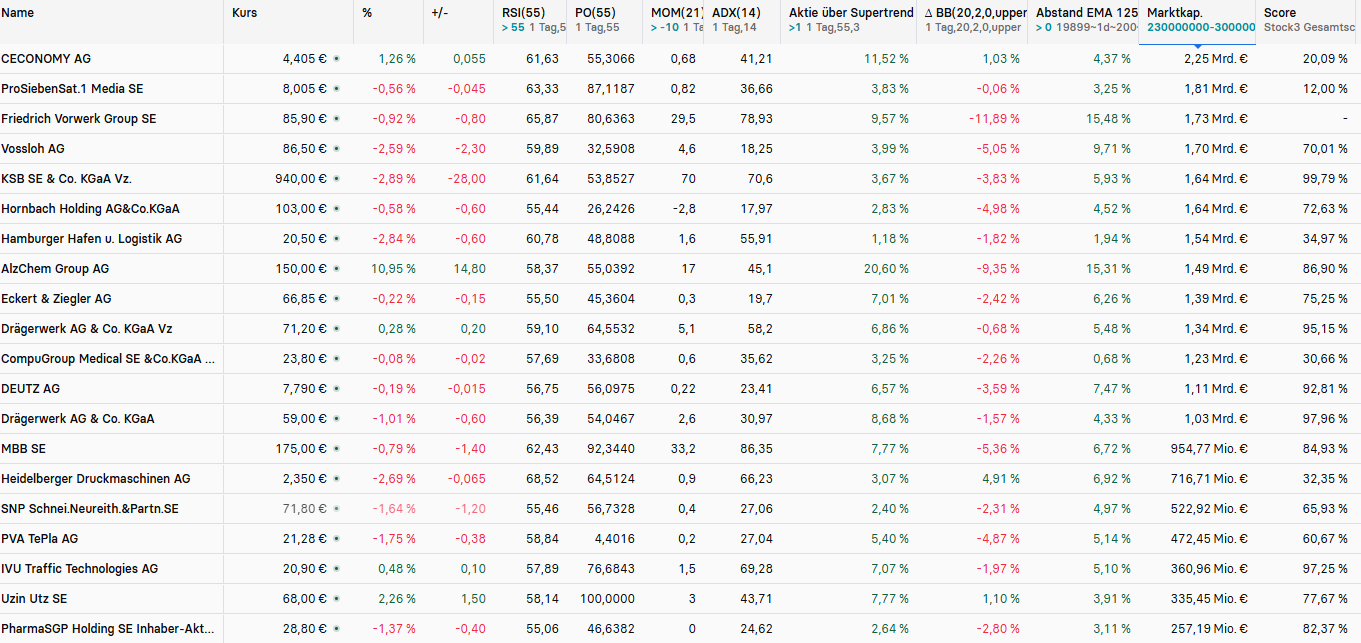Click the dot after Hamburger Hafen's 20,50 € price
Screen dimensions: 1361x643
[x=336, y=239]
